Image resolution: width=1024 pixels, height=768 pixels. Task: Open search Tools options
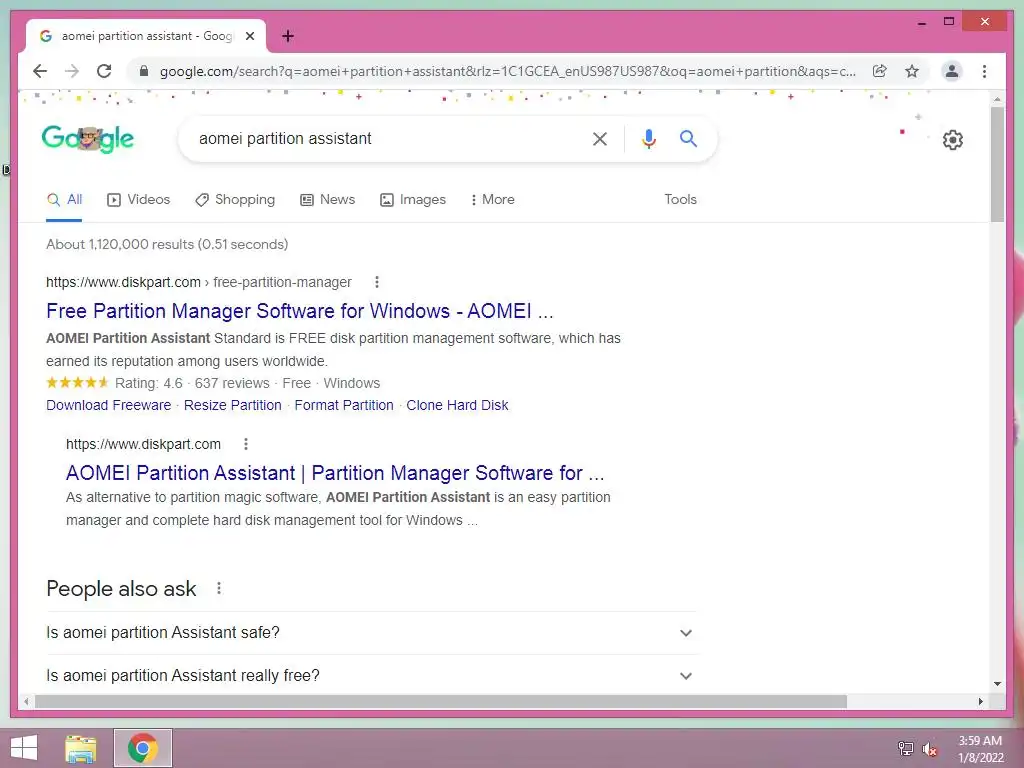(x=680, y=200)
